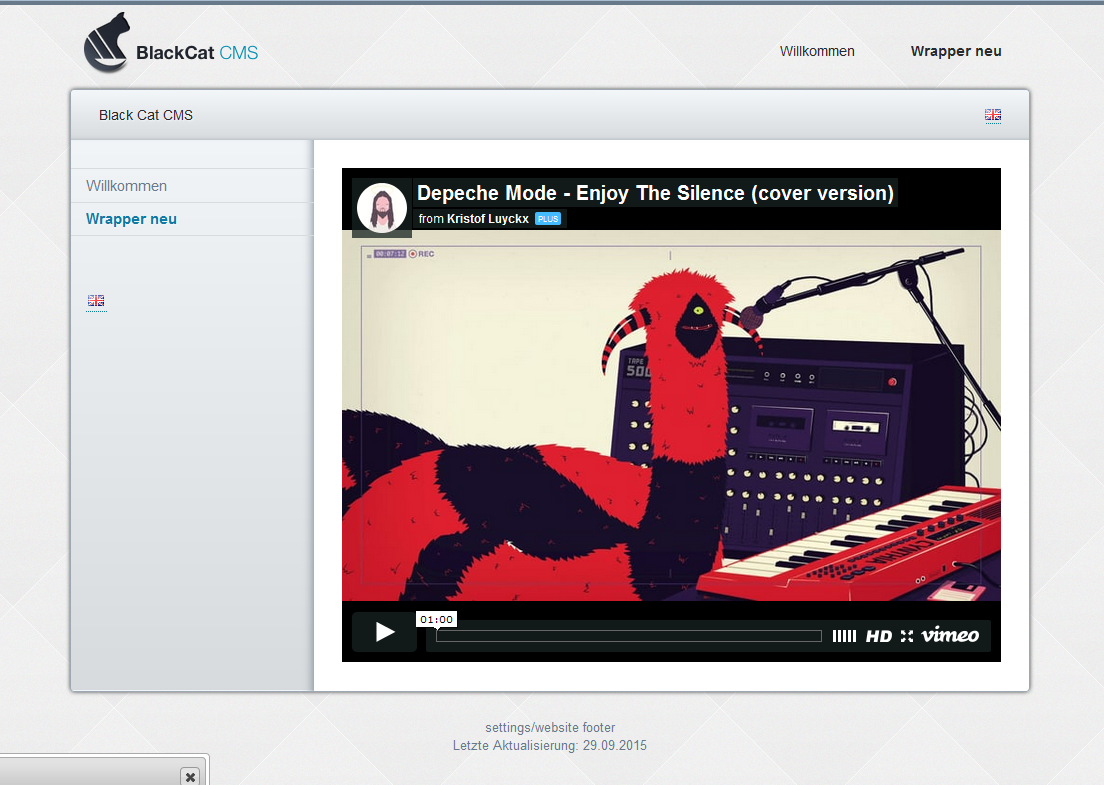
Task: Close the bottom-left popup panel
Action: pos(190,777)
